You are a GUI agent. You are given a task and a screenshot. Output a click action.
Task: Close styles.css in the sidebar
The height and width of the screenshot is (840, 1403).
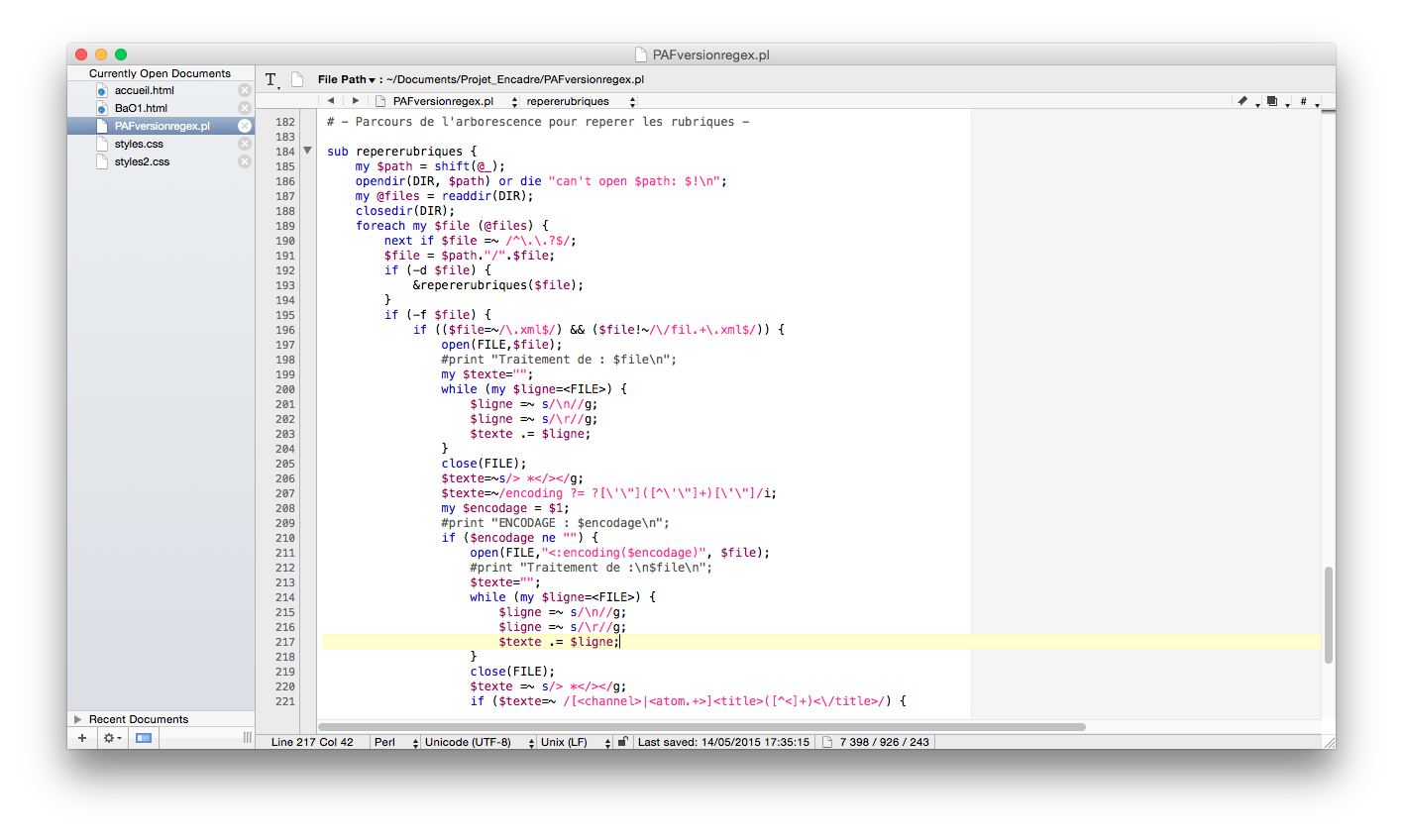point(245,144)
